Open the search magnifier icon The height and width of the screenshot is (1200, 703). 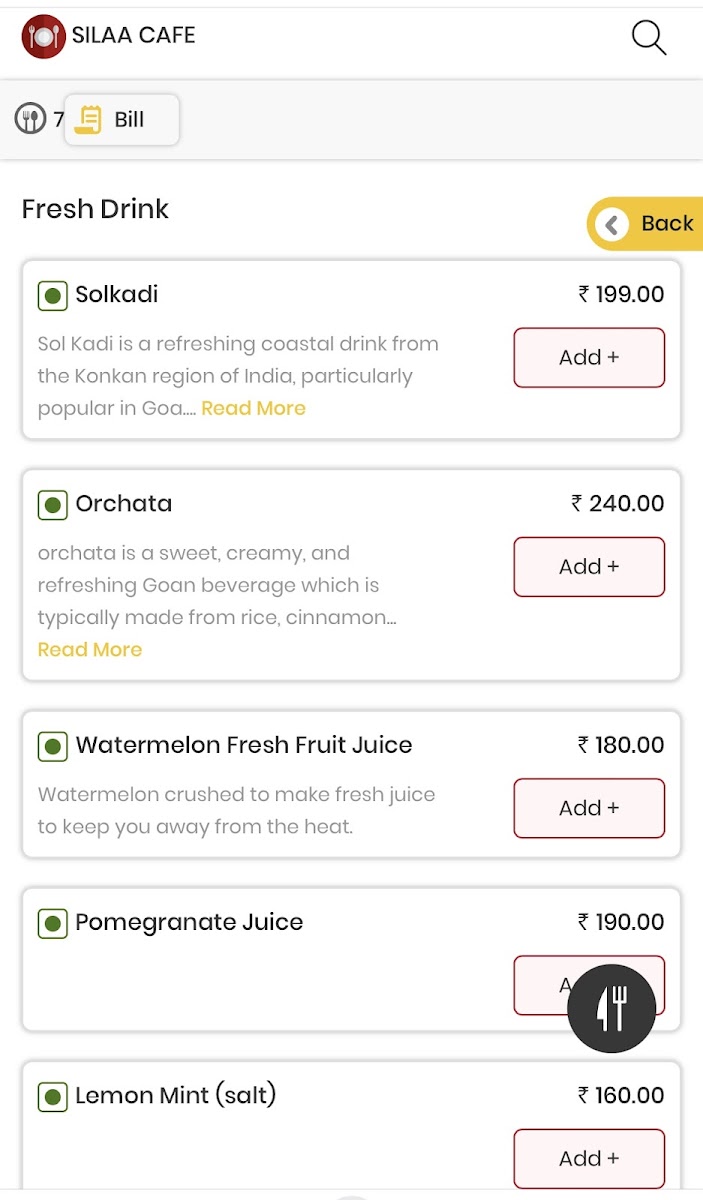tap(648, 38)
